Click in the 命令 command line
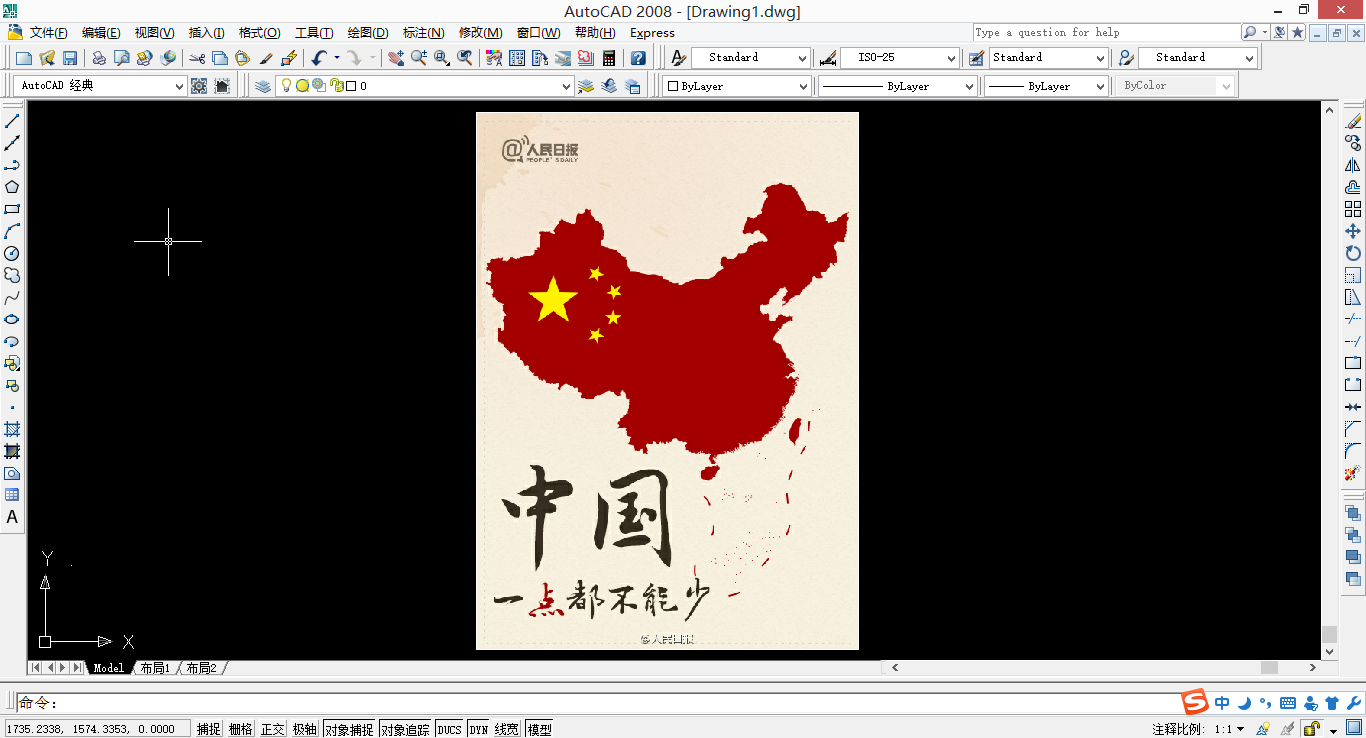1366x738 pixels. click(x=600, y=703)
